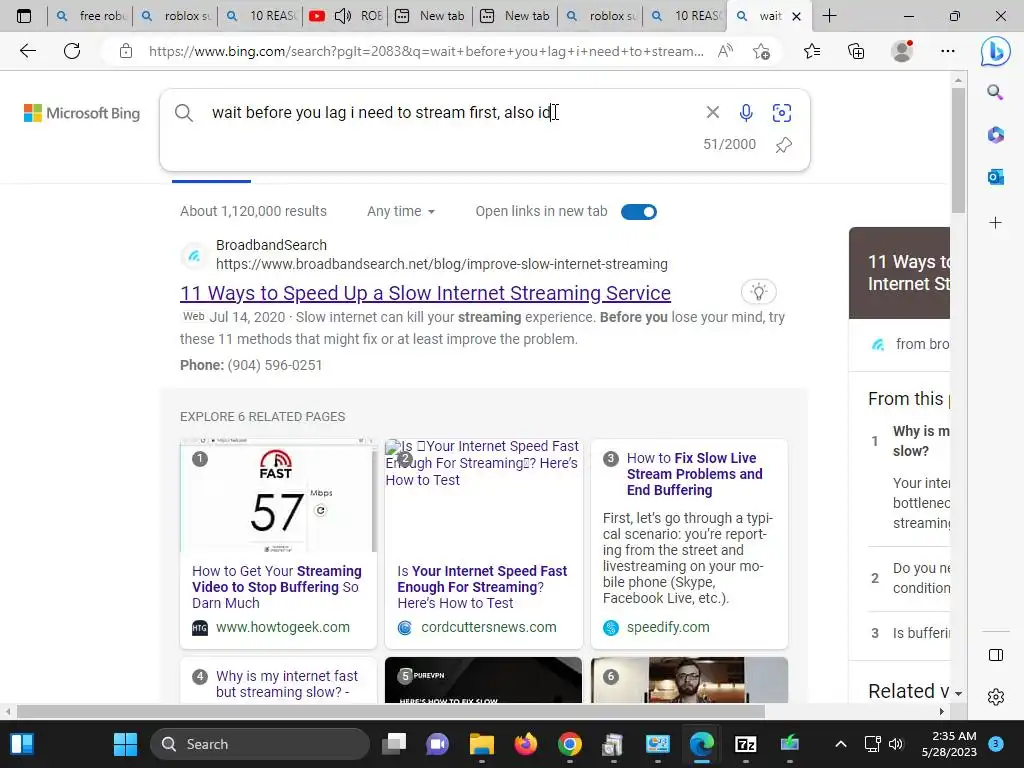Image resolution: width=1024 pixels, height=768 pixels.
Task: Open Bing chat sidebar button
Action: tap(995, 52)
